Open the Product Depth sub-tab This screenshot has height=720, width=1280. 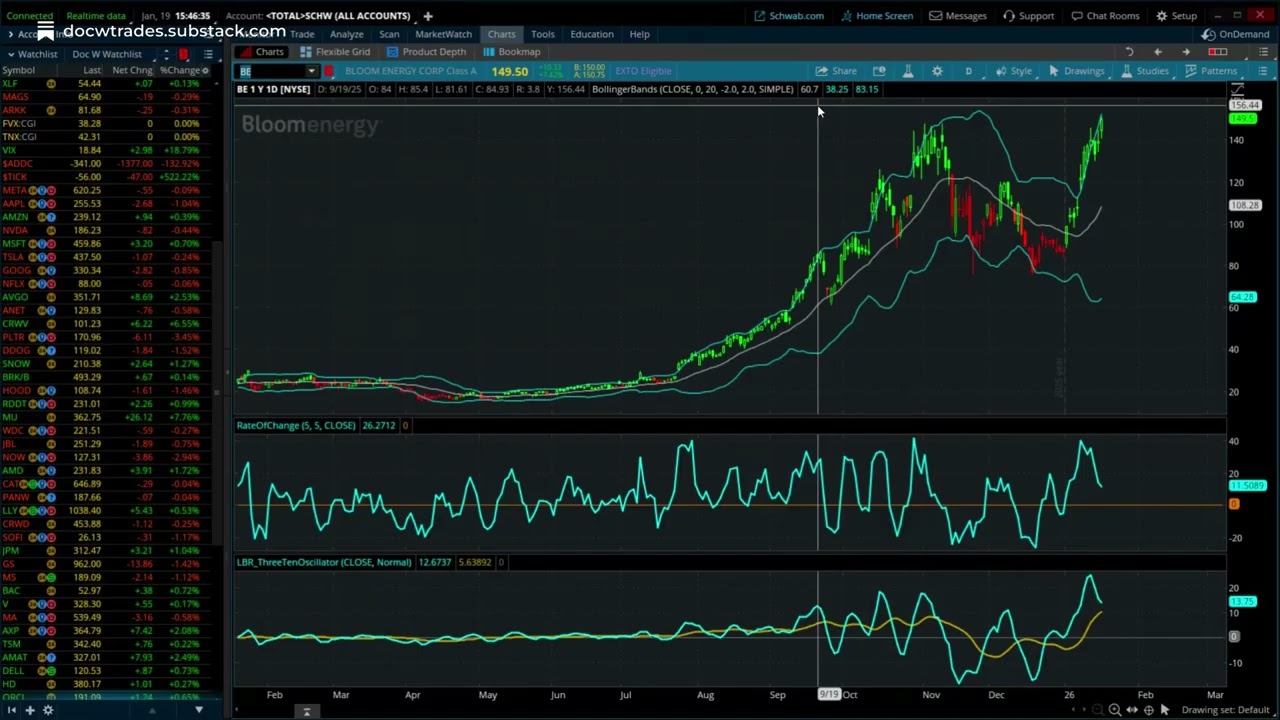426,52
